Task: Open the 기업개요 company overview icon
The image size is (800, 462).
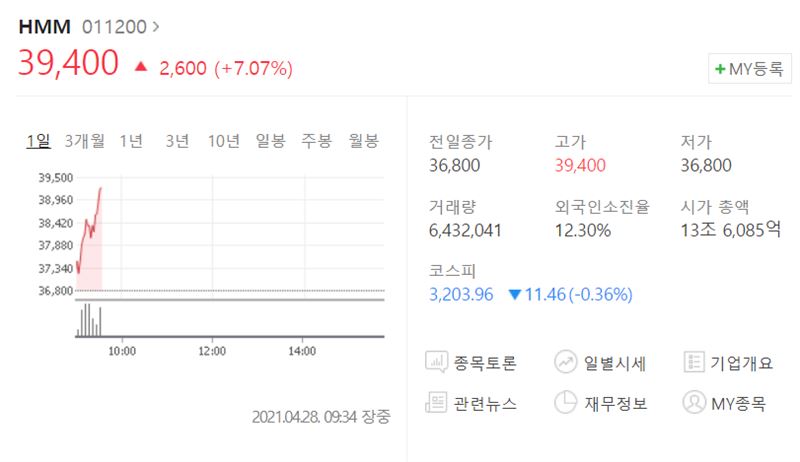Action: 694,362
